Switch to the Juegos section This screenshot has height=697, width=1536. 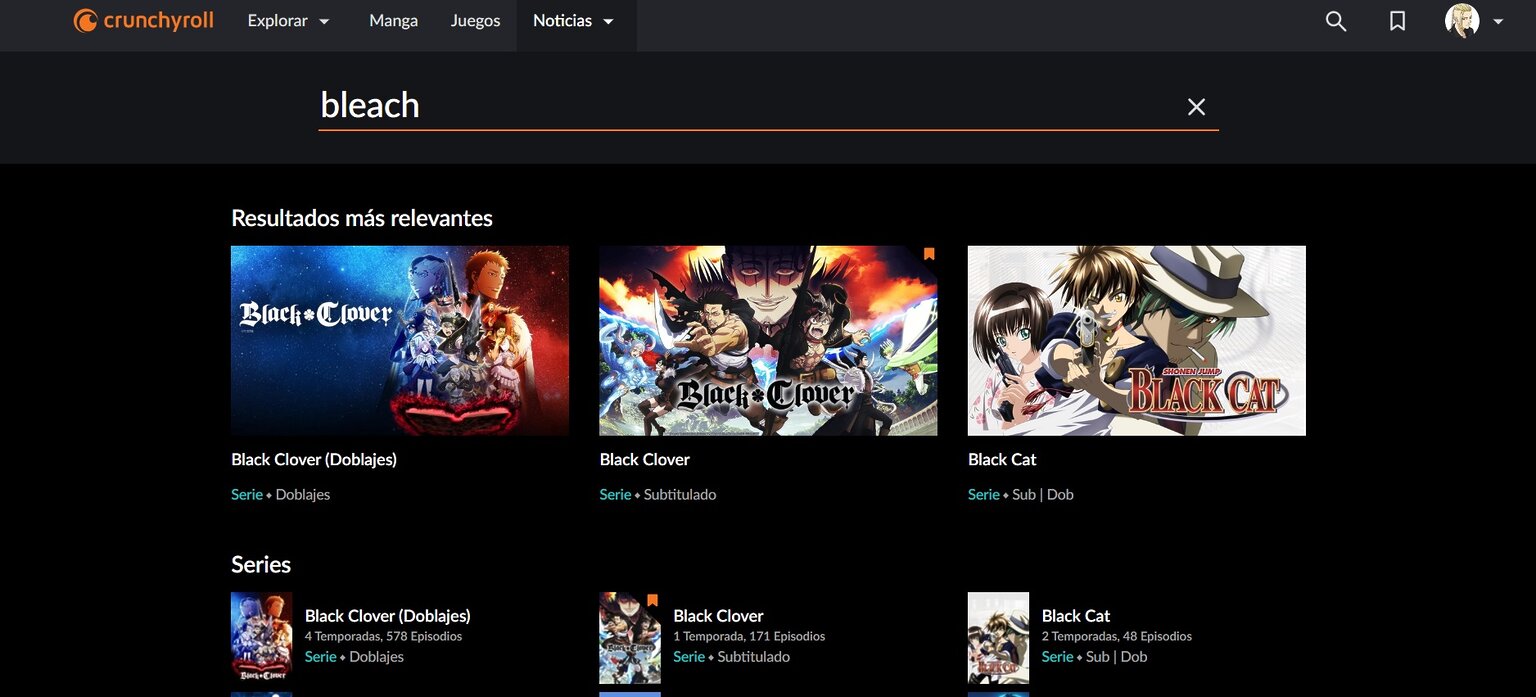(x=475, y=20)
